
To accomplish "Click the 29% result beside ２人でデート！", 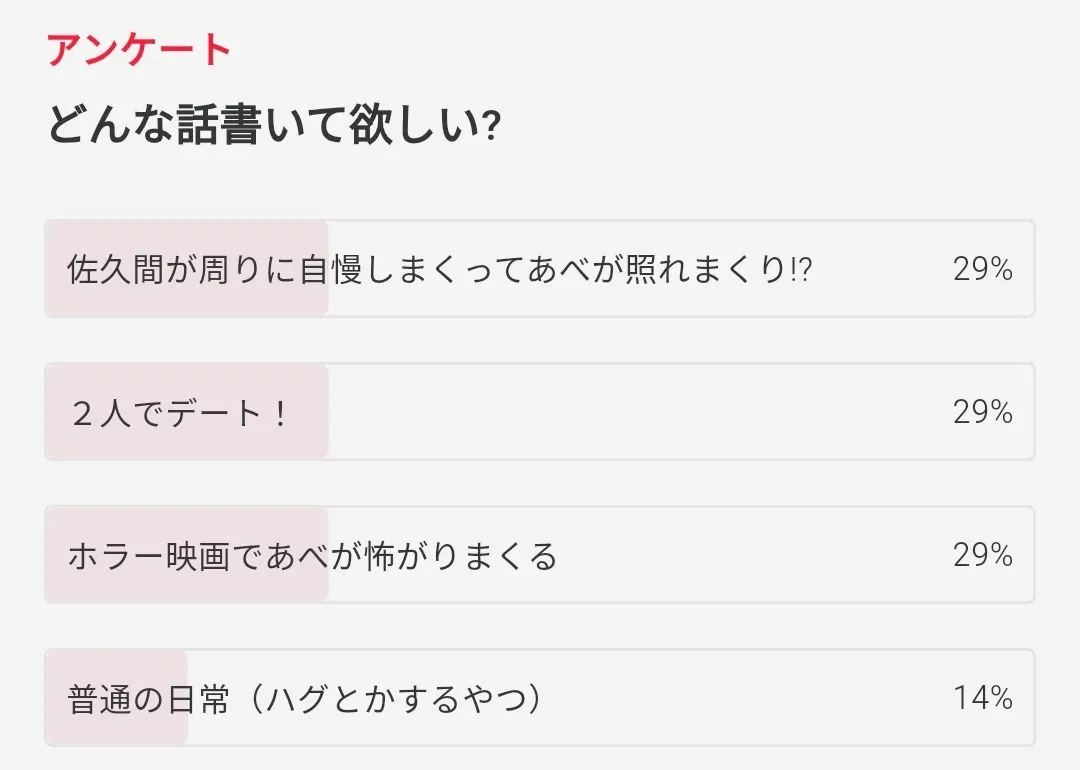I will click(982, 412).
